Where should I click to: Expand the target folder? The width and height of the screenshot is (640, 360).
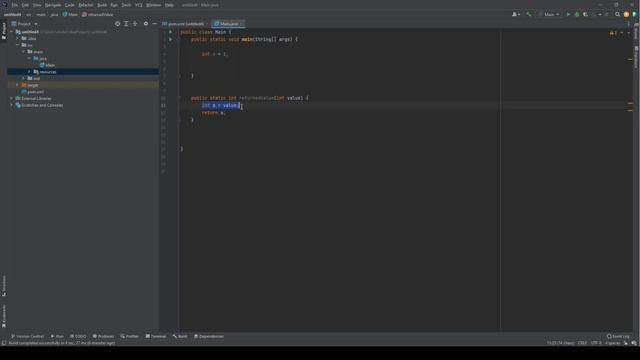(18, 85)
